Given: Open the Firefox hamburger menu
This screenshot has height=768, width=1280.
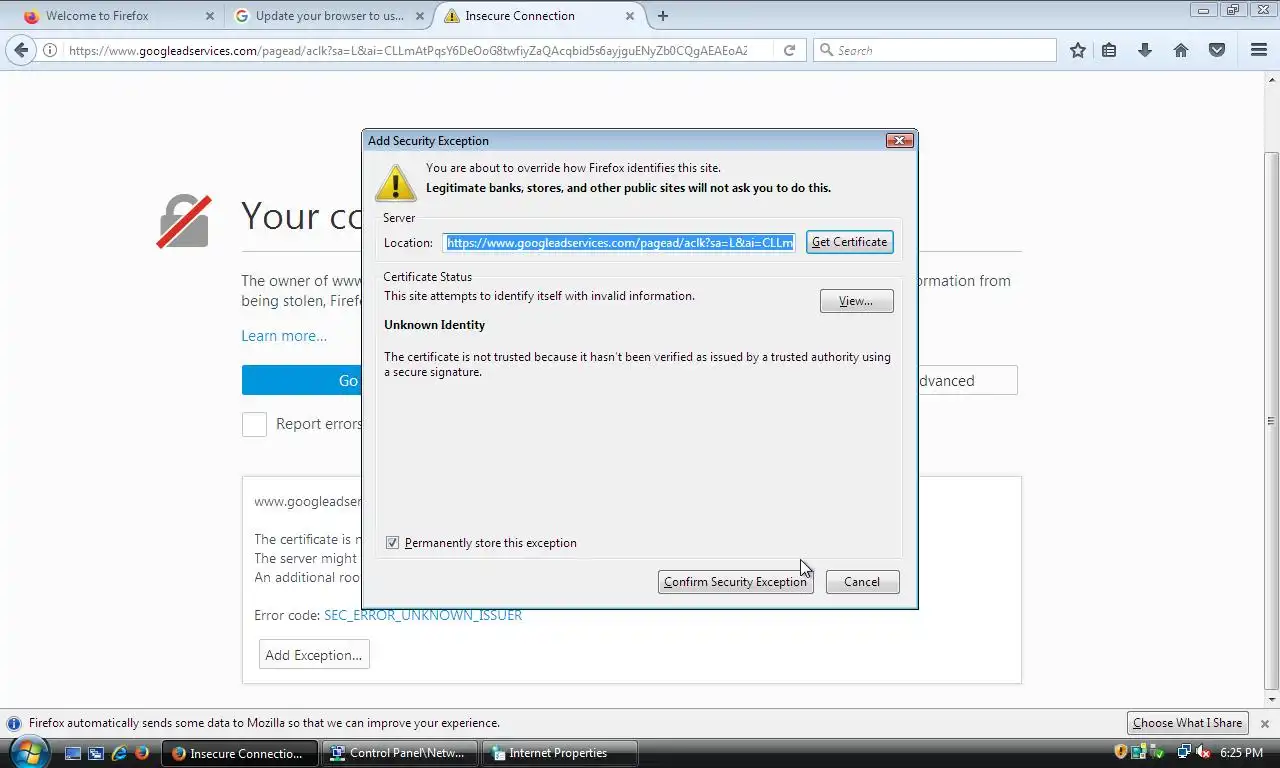Looking at the screenshot, I should (1259, 50).
